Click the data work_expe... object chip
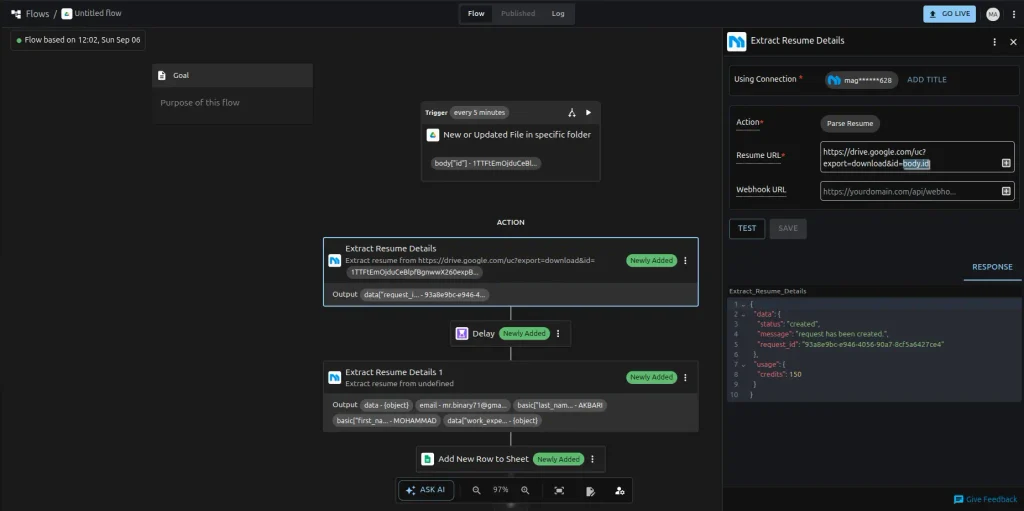Image resolution: width=1024 pixels, height=511 pixels. point(492,421)
